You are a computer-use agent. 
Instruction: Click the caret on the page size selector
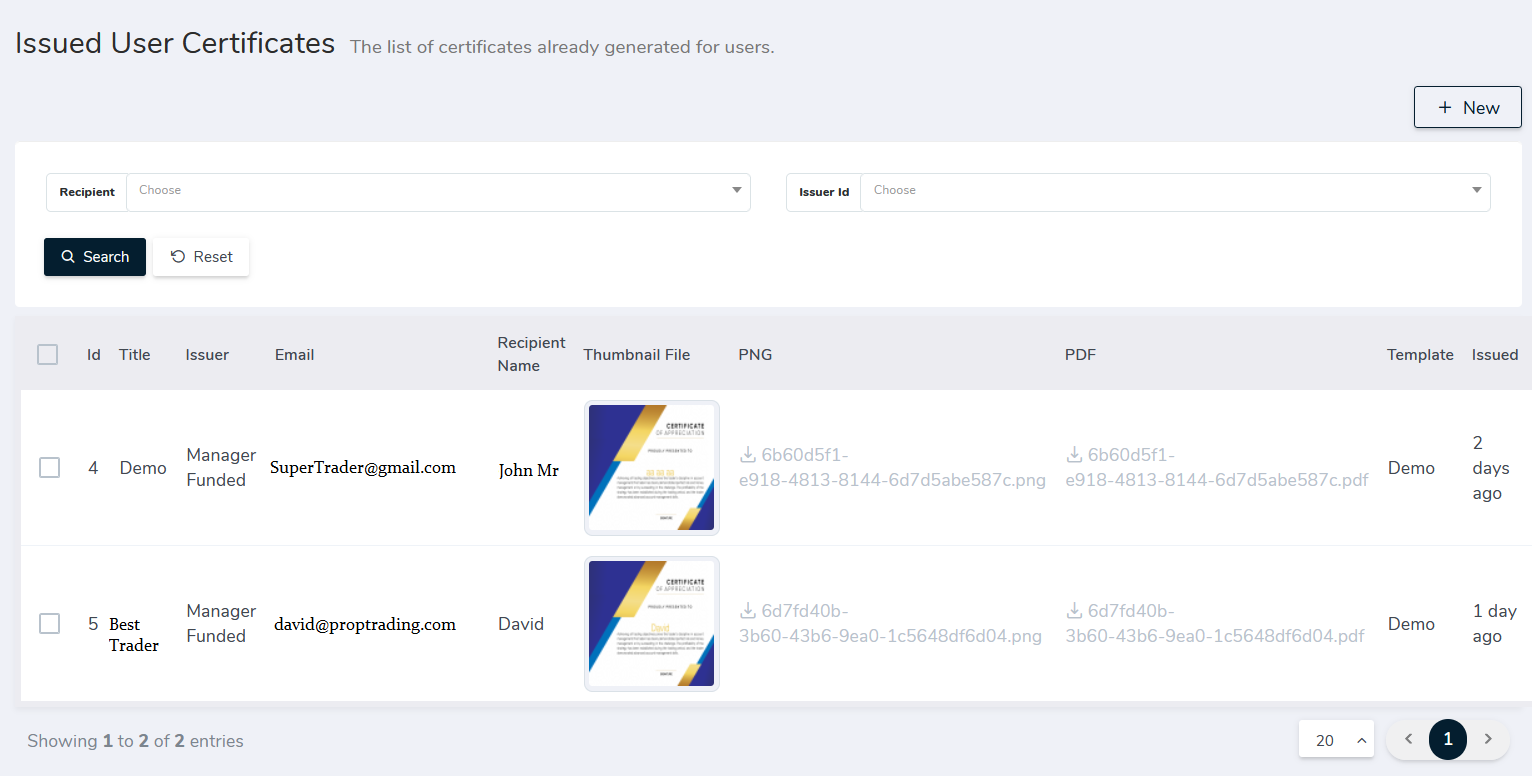click(1361, 739)
